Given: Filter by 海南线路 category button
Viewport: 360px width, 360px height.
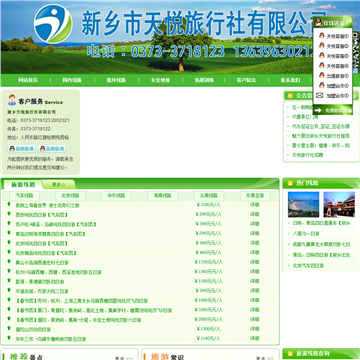Looking at the screenshot, I should pos(162,196).
